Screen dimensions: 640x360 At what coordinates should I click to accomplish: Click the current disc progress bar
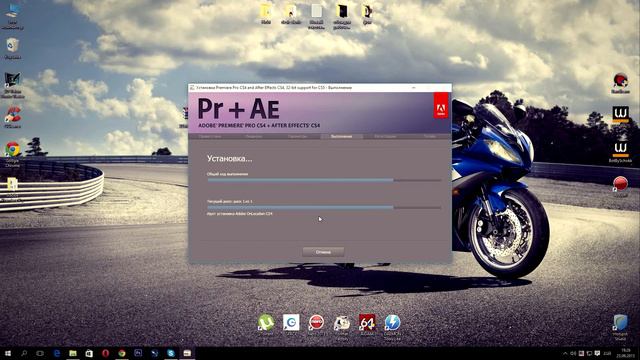point(324,207)
